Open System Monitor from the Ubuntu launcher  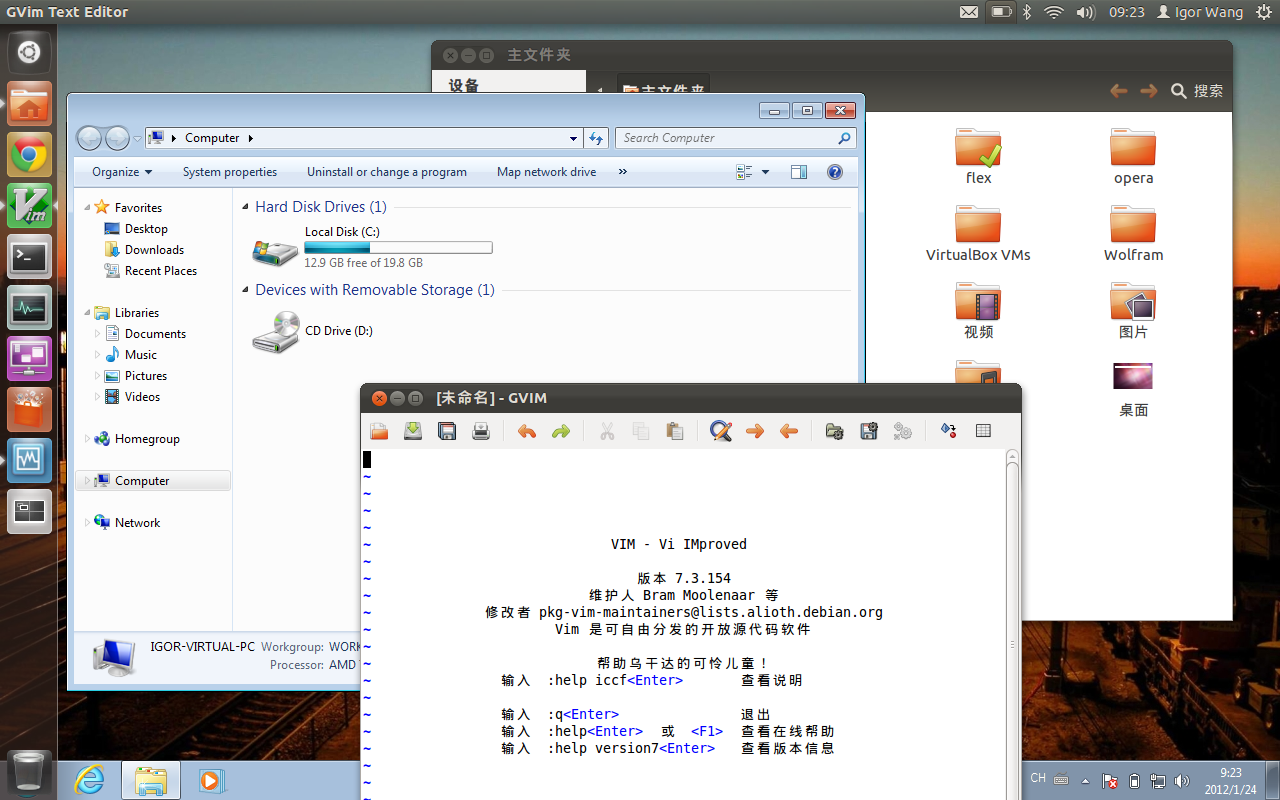pyautogui.click(x=29, y=308)
